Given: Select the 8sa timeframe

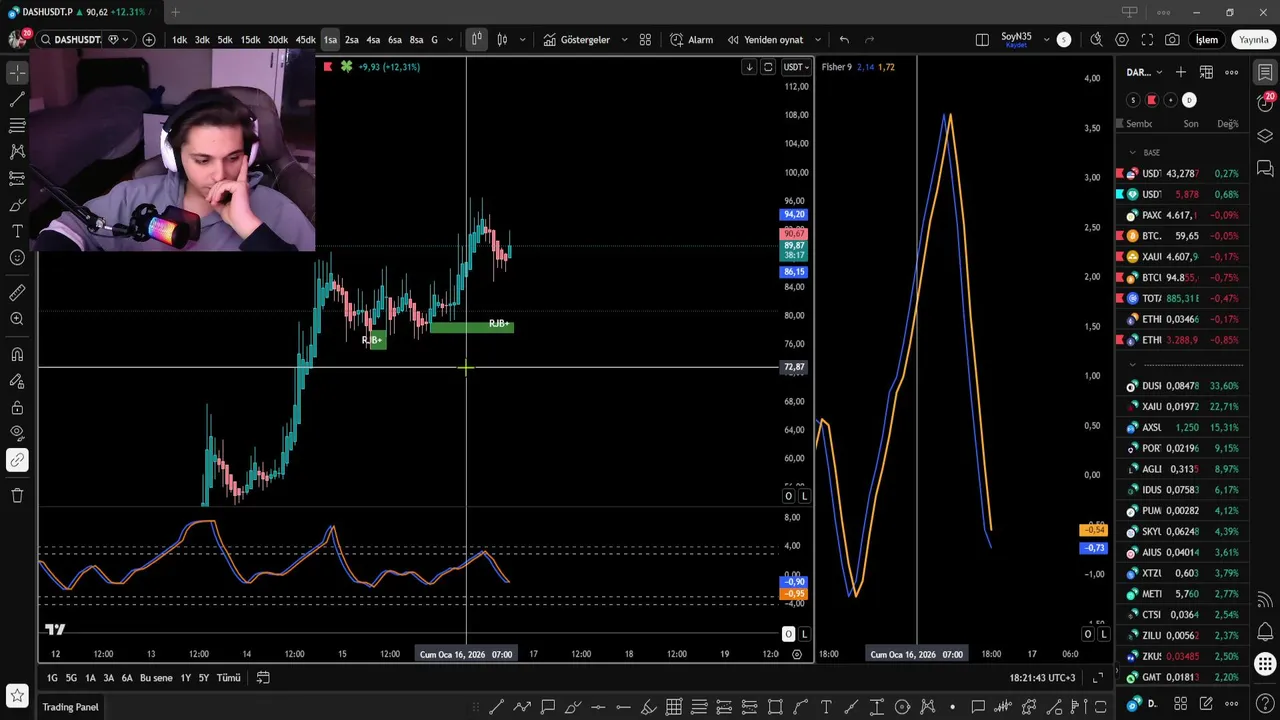Looking at the screenshot, I should 416,40.
